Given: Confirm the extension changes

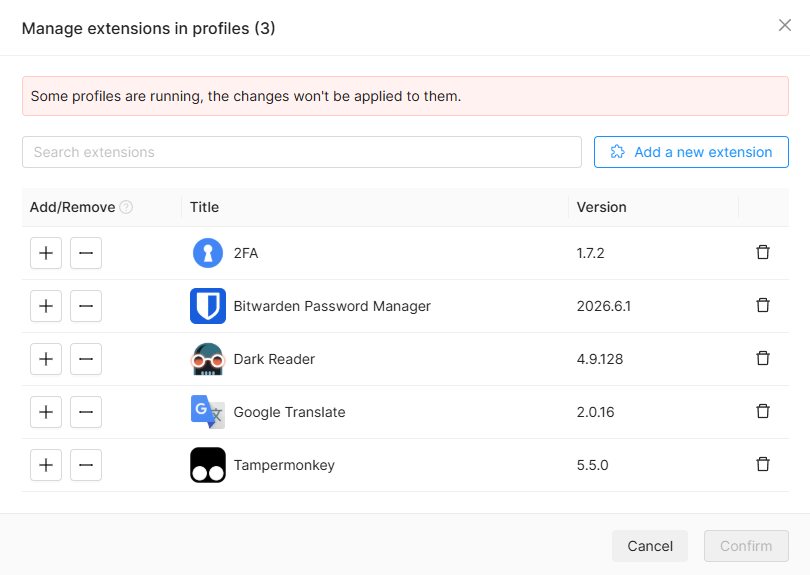Looking at the screenshot, I should tap(746, 546).
